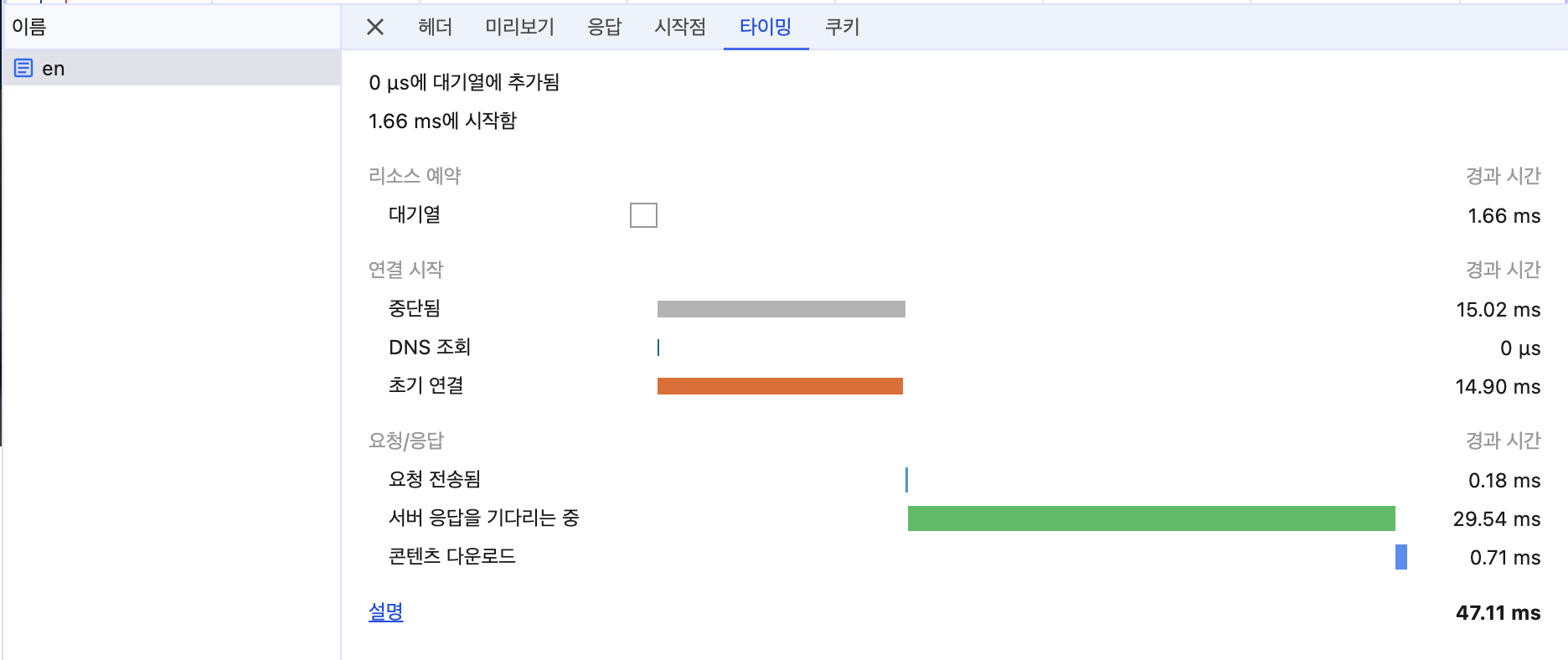Select the 타이밍 tab

click(x=766, y=28)
